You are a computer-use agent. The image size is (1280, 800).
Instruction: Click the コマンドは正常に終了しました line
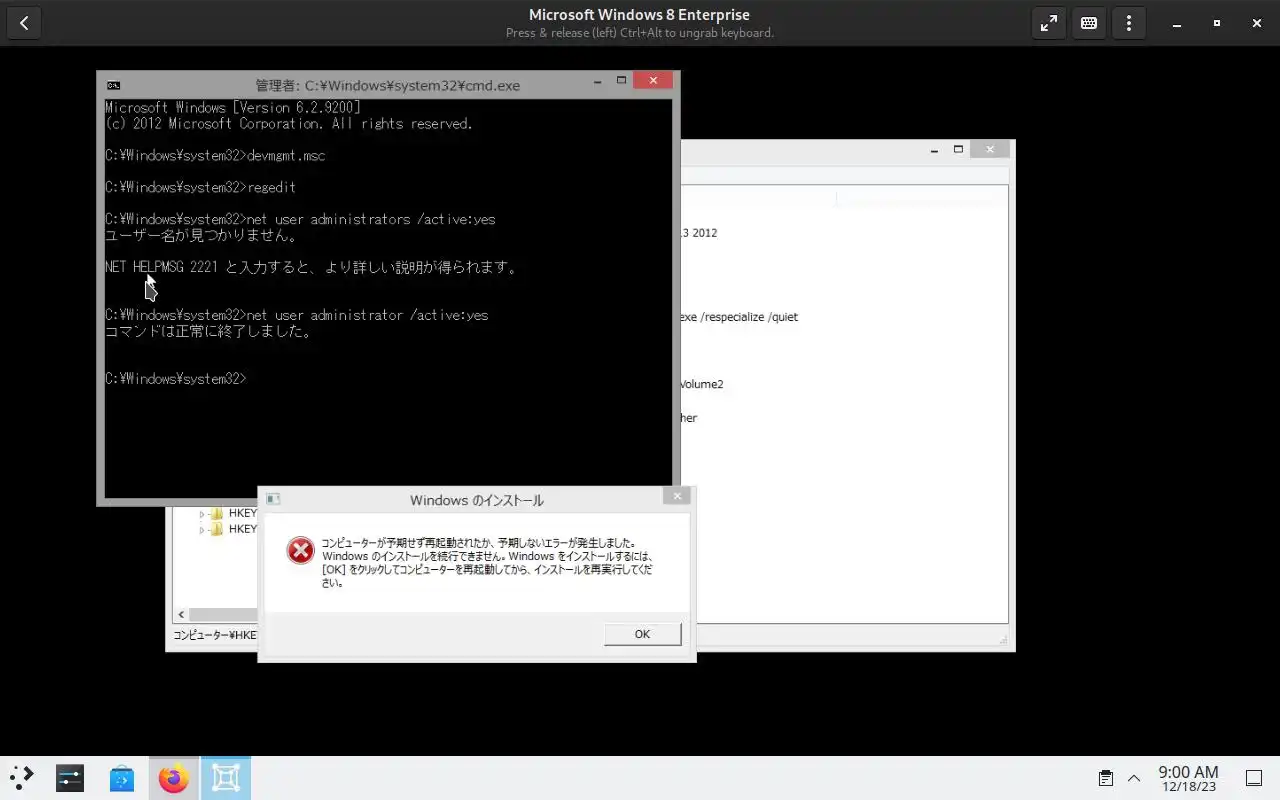point(208,331)
